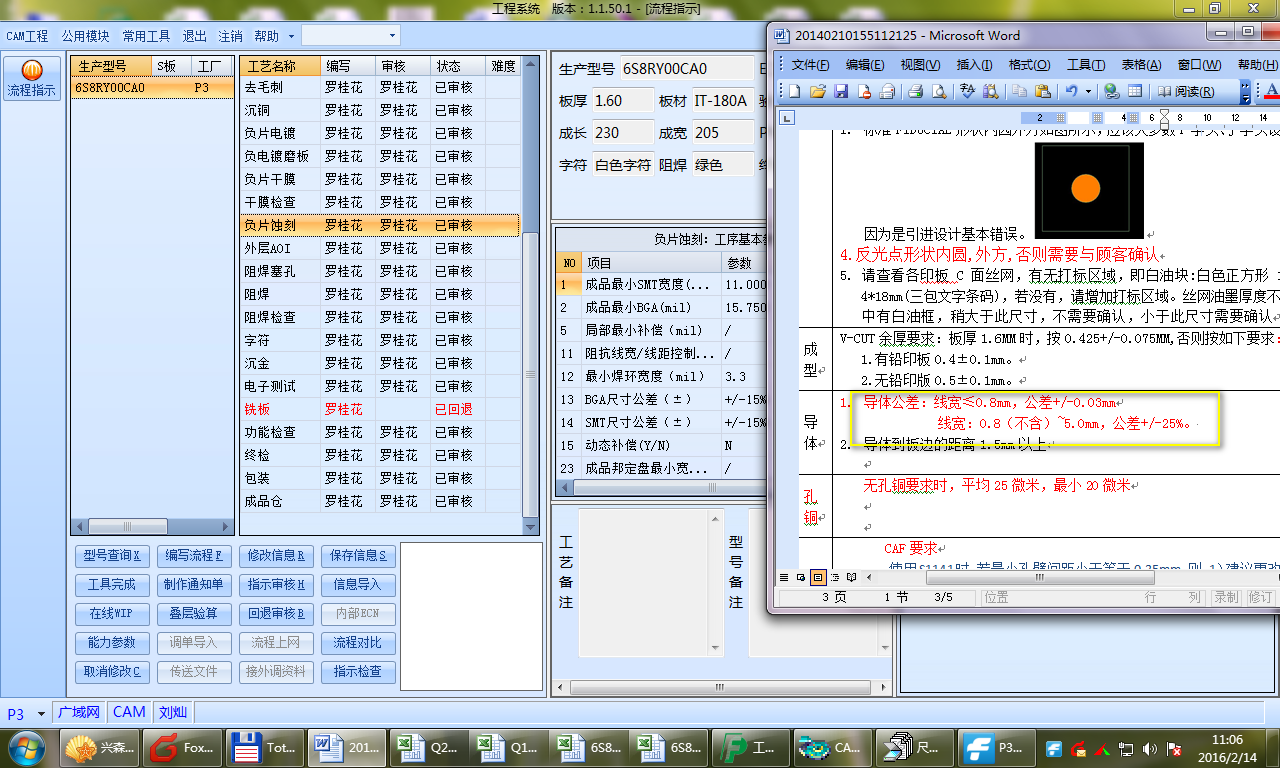The image size is (1280, 768).
Task: Switch to Web Layout view icon in Word
Action: pos(801,577)
